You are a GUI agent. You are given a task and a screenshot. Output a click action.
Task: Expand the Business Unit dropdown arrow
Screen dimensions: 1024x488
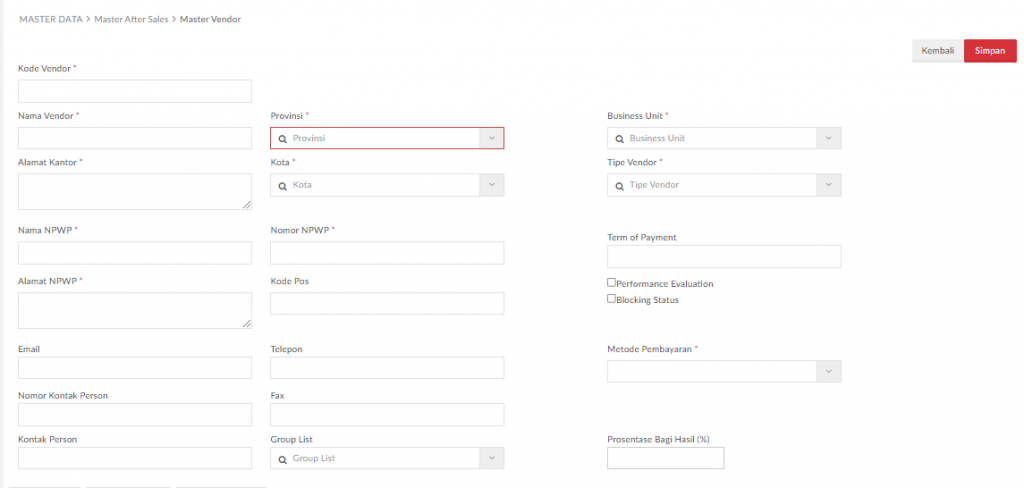point(828,139)
